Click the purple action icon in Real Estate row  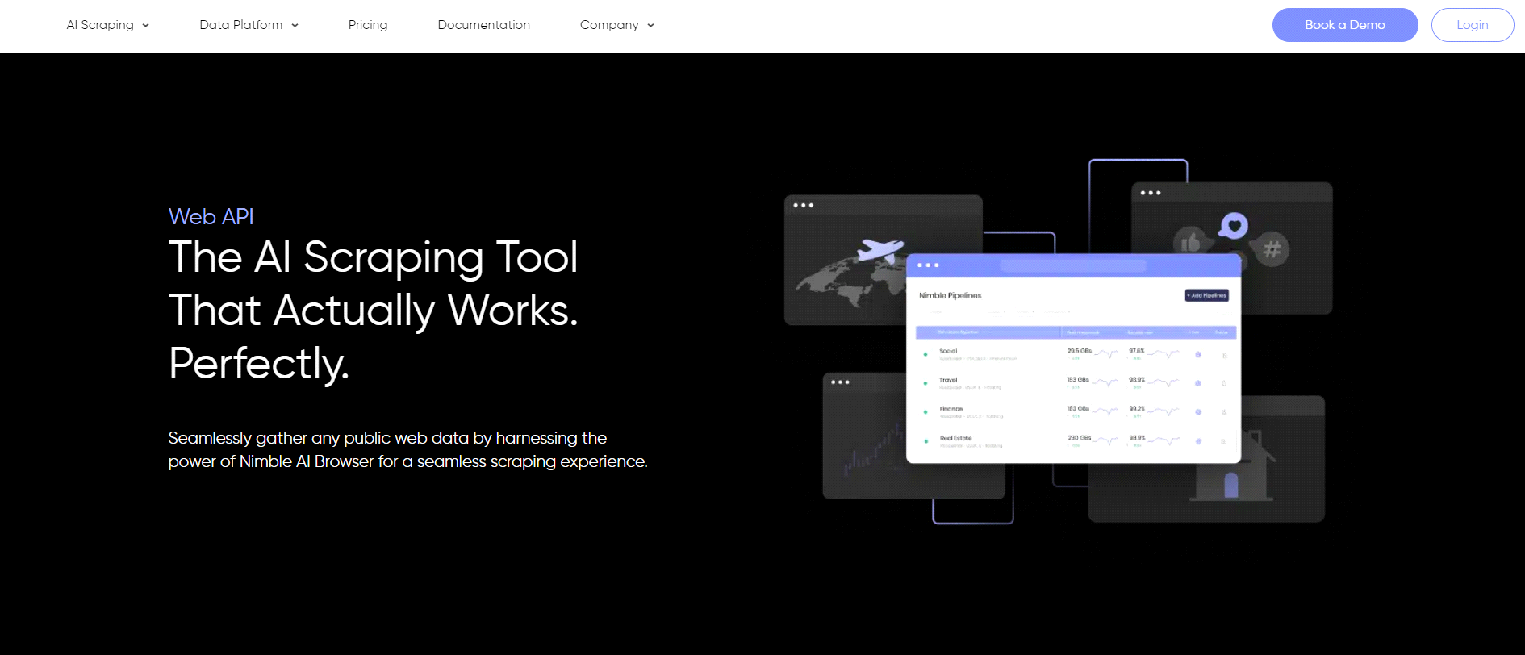point(1198,441)
